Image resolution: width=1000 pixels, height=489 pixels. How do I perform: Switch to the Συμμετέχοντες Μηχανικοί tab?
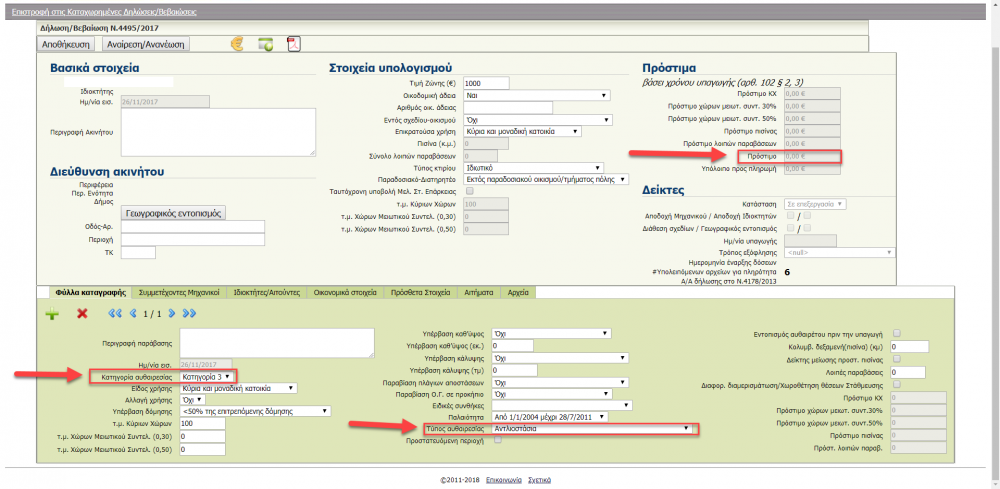tap(179, 293)
